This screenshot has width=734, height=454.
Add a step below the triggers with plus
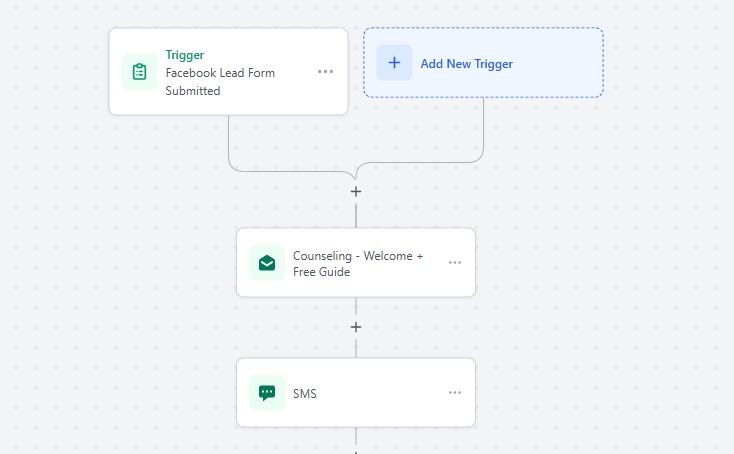click(356, 191)
